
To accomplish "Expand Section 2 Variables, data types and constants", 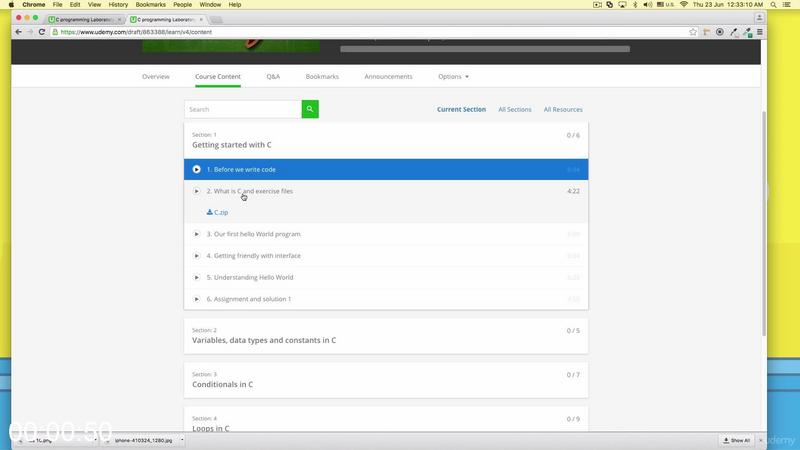I will tap(386, 336).
